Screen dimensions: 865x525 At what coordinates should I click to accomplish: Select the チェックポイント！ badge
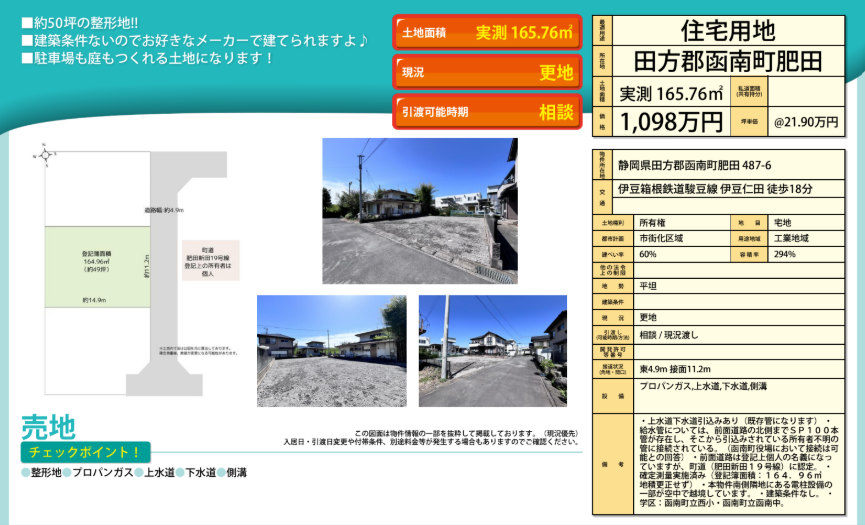pyautogui.click(x=84, y=452)
